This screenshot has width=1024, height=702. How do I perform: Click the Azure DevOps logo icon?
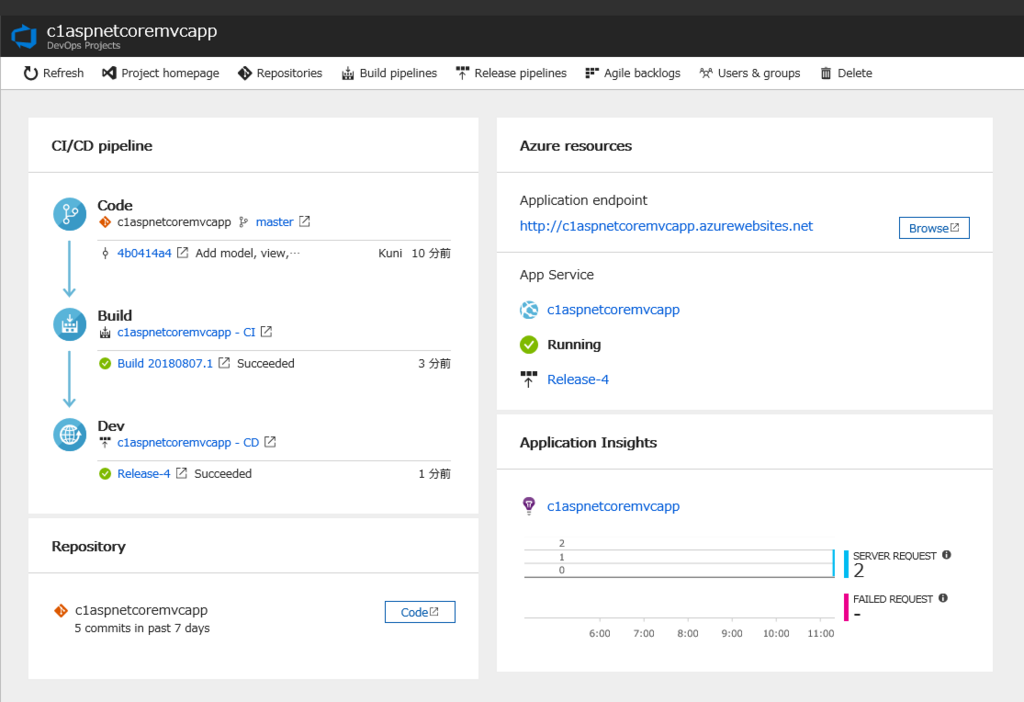point(25,36)
